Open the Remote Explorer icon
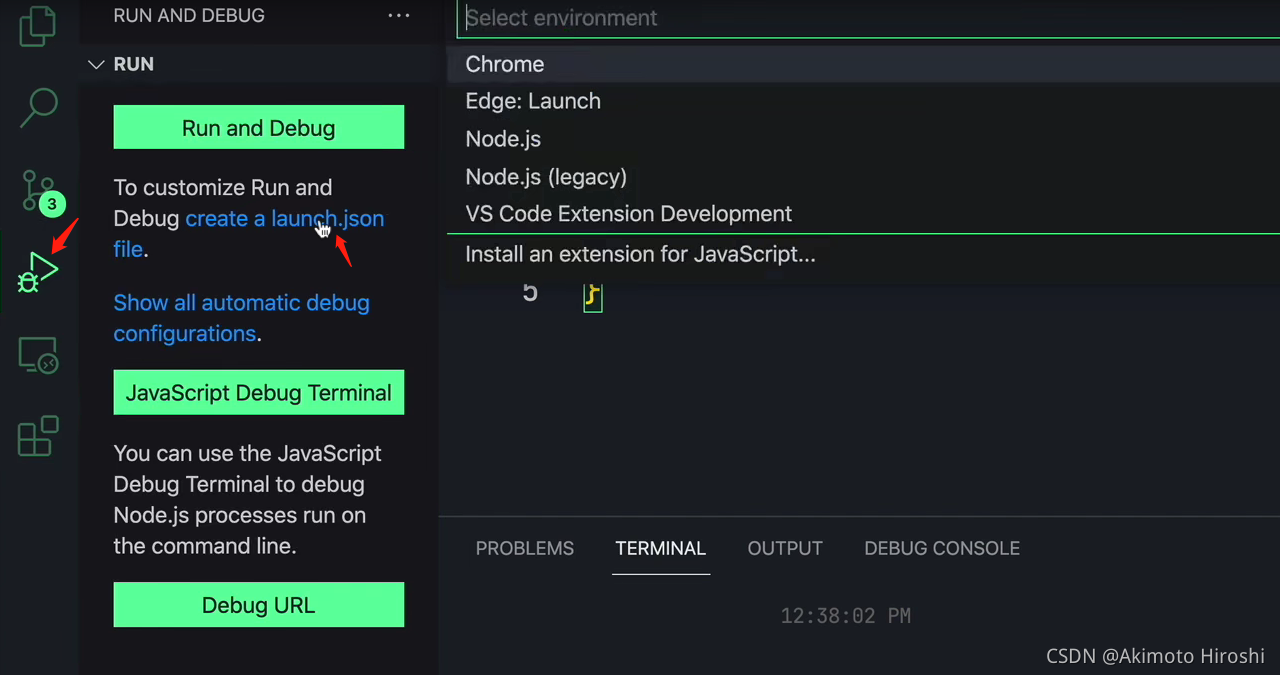1280x675 pixels. click(38, 355)
